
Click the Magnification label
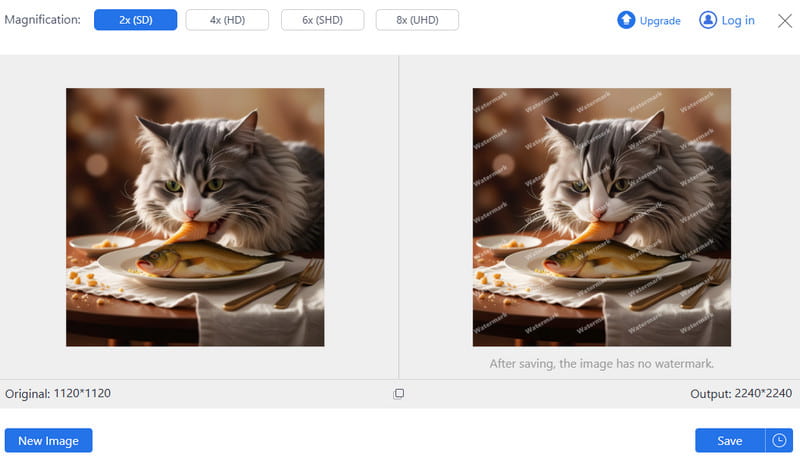click(x=42, y=20)
